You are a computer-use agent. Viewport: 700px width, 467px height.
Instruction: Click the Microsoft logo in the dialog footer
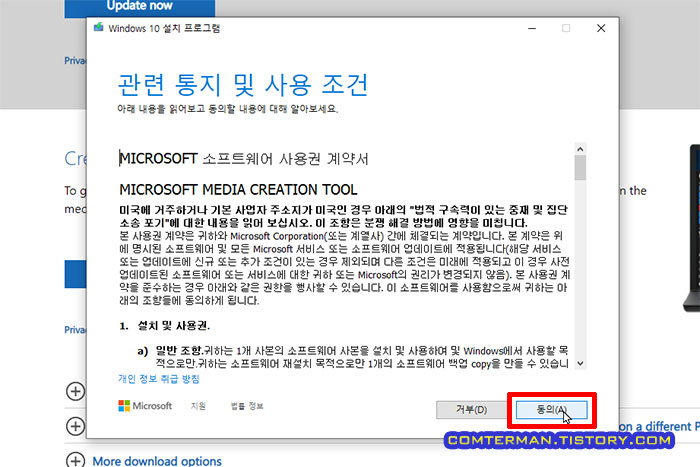click(x=145, y=406)
